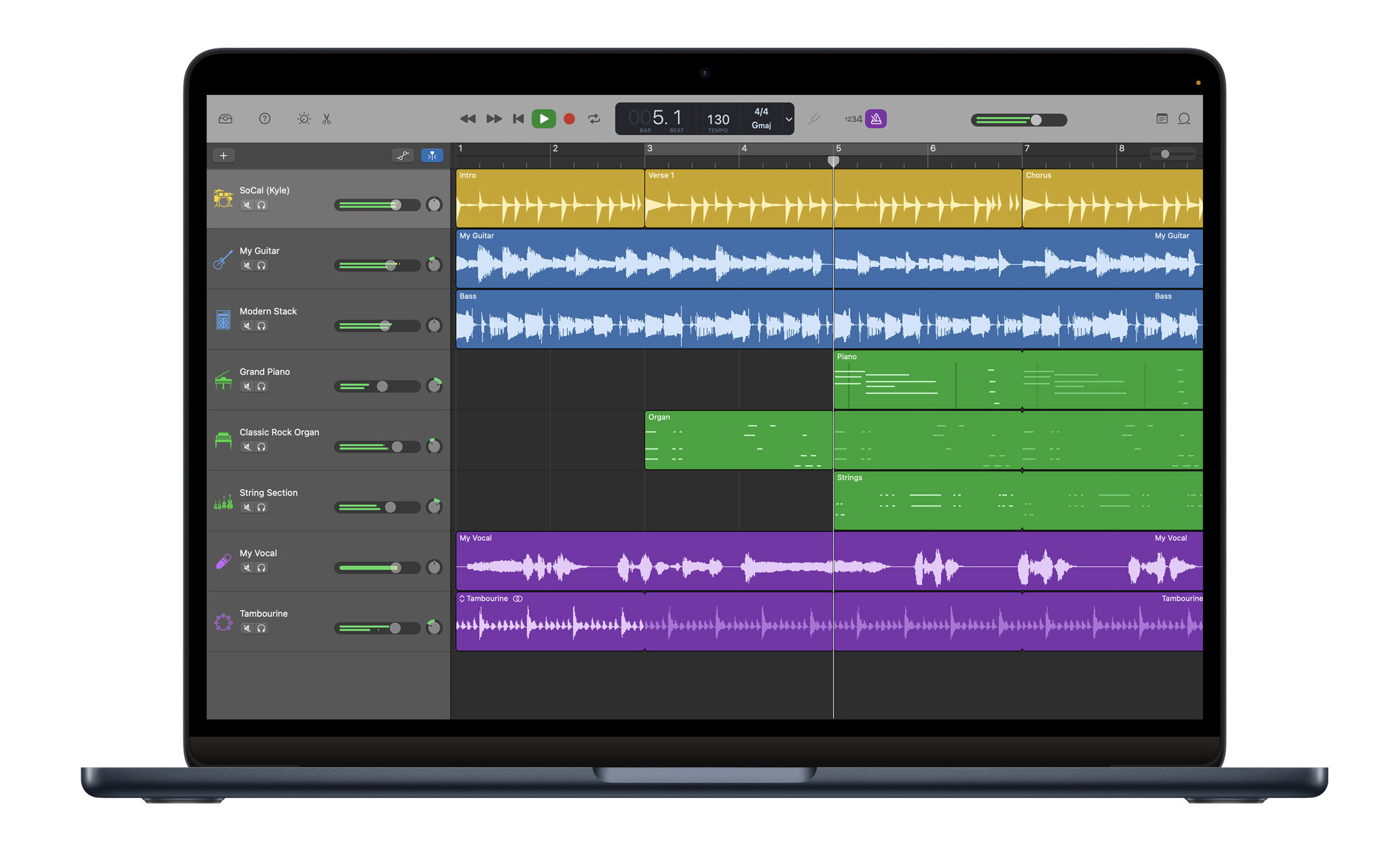Click the tuner icon
The height and width of the screenshot is (867, 1400).
(814, 119)
